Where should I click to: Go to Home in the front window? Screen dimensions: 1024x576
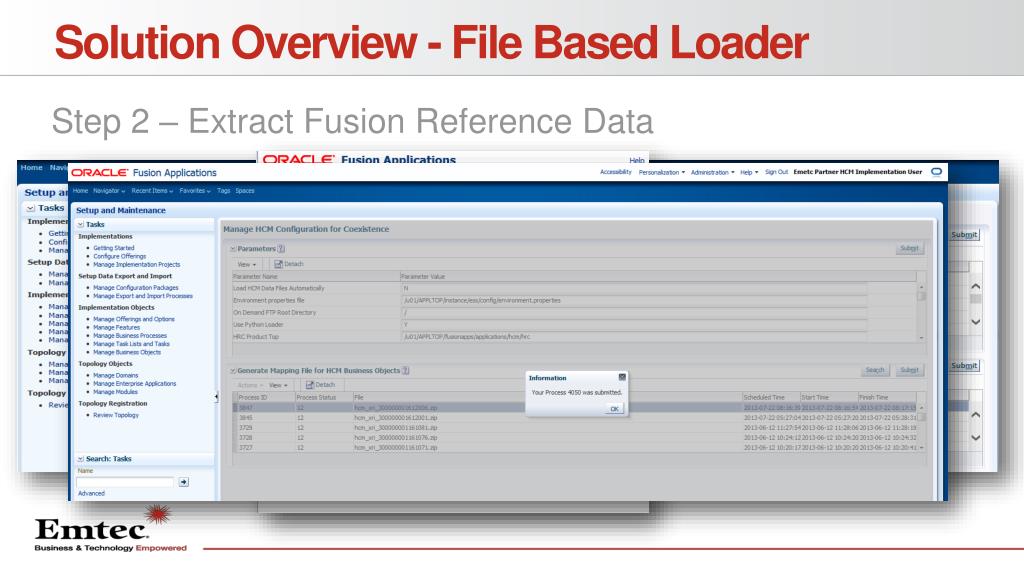coord(80,191)
